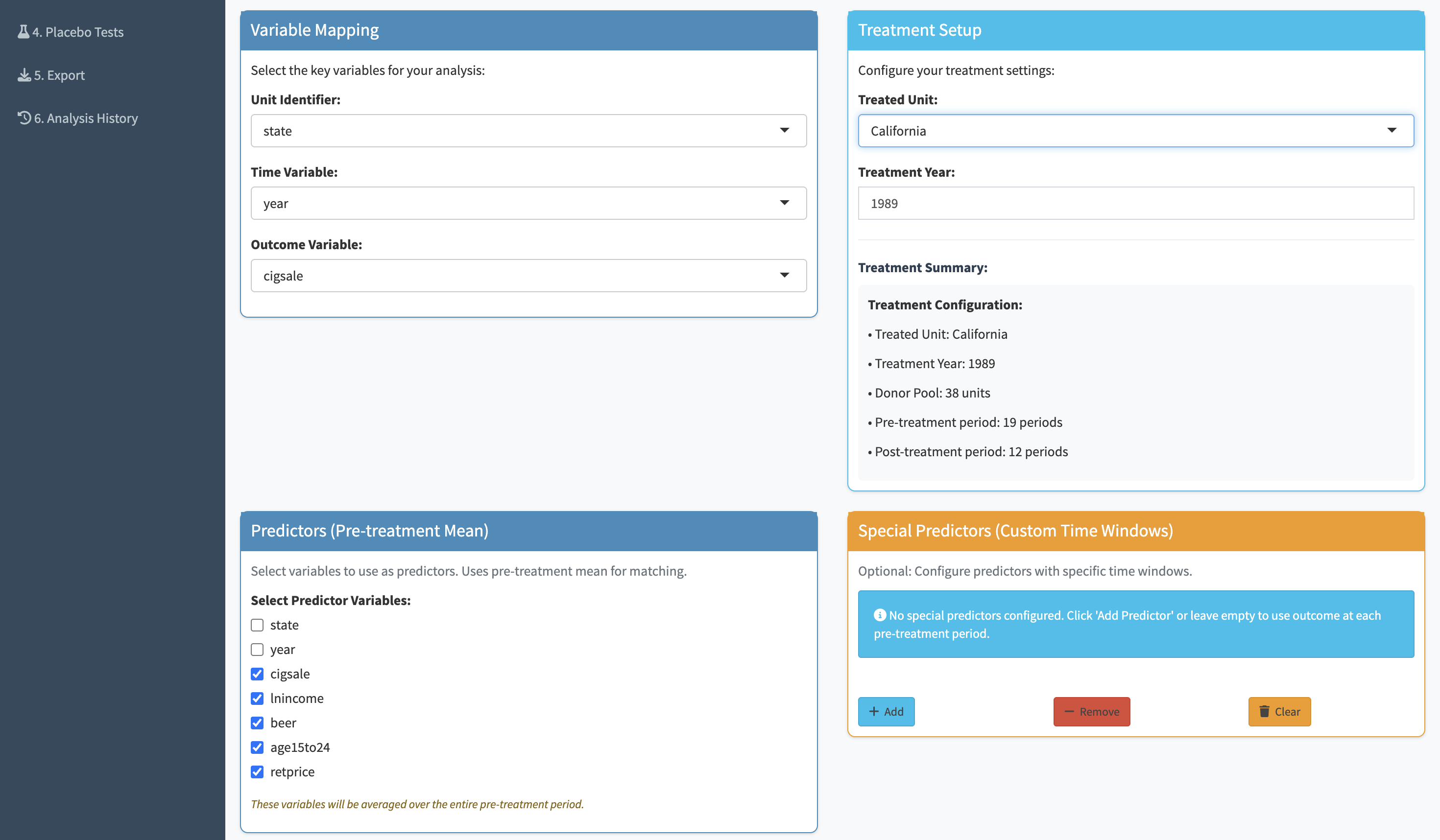The image size is (1440, 840).
Task: Click the trash icon on Clear button
Action: click(1264, 711)
